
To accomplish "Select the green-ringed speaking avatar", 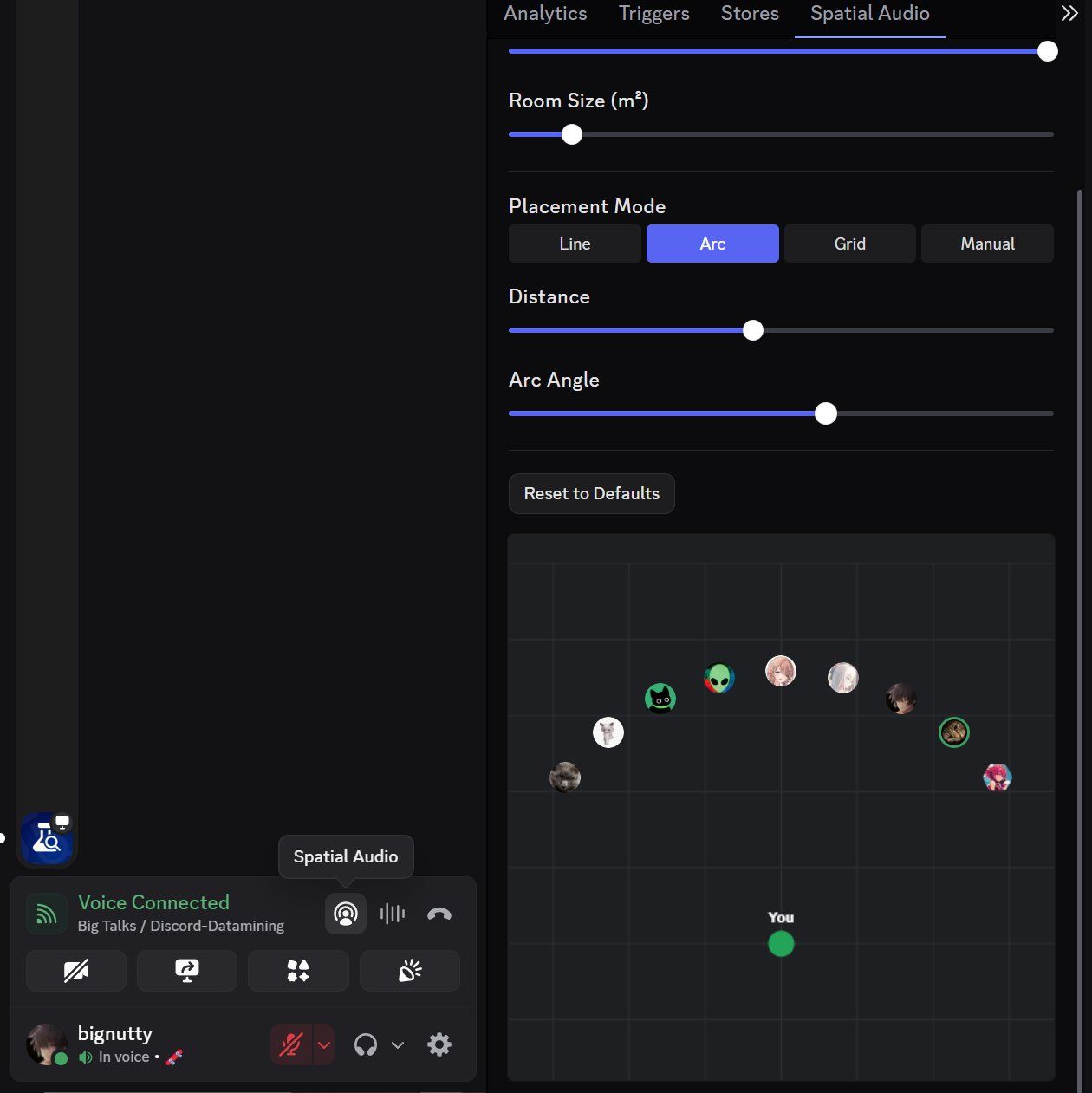I will [954, 732].
